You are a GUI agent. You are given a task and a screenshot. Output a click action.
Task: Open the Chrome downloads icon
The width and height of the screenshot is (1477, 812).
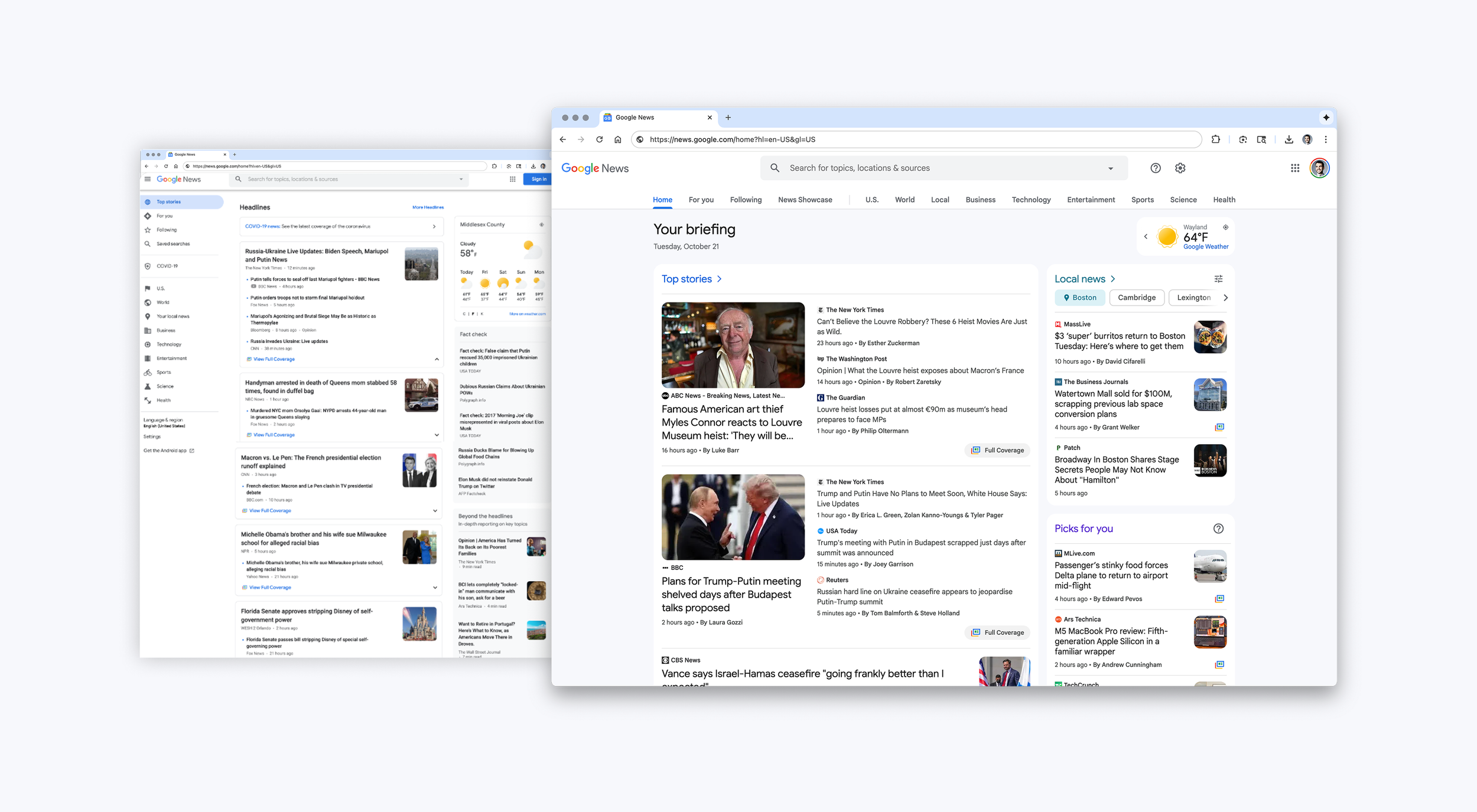(1288, 139)
